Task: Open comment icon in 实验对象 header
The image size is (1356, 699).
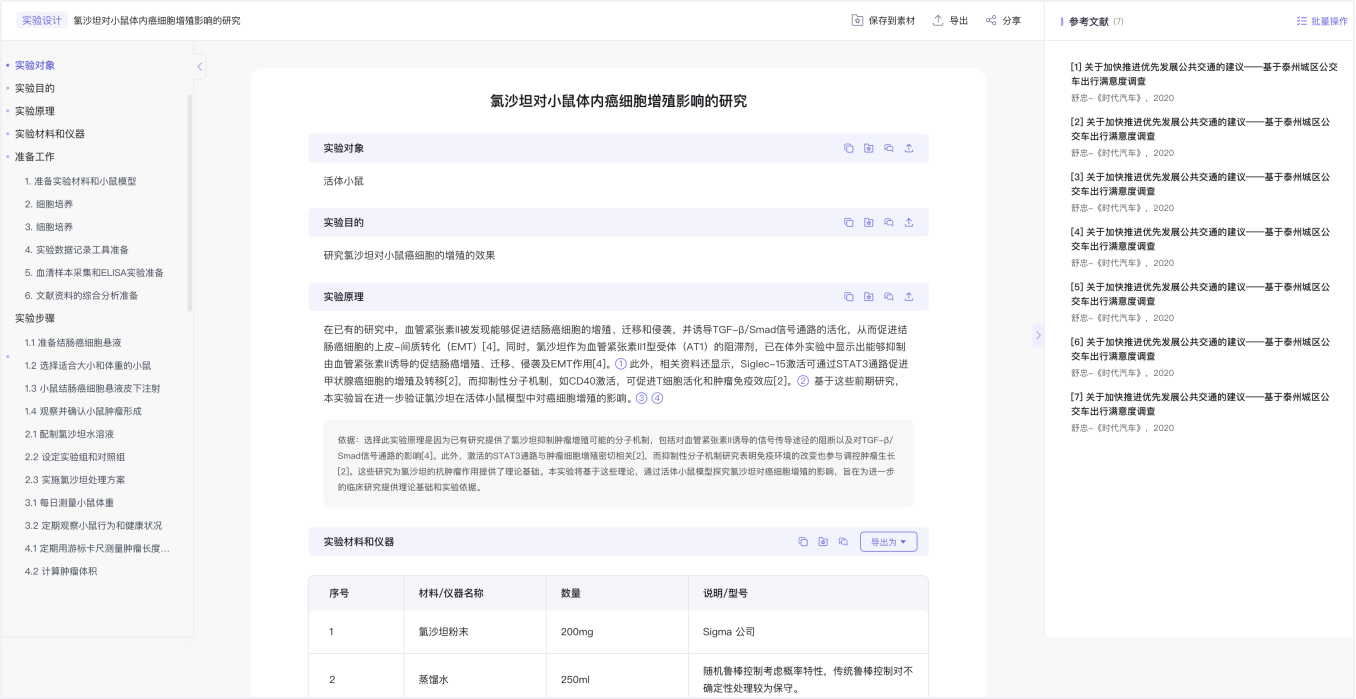Action: (888, 148)
